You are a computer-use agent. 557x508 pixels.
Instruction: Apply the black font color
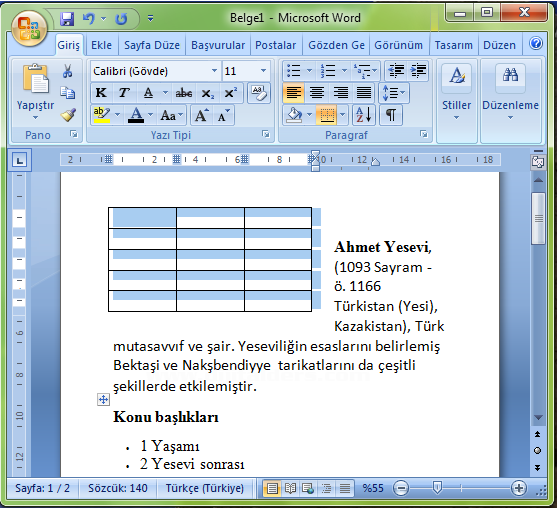tap(136, 115)
